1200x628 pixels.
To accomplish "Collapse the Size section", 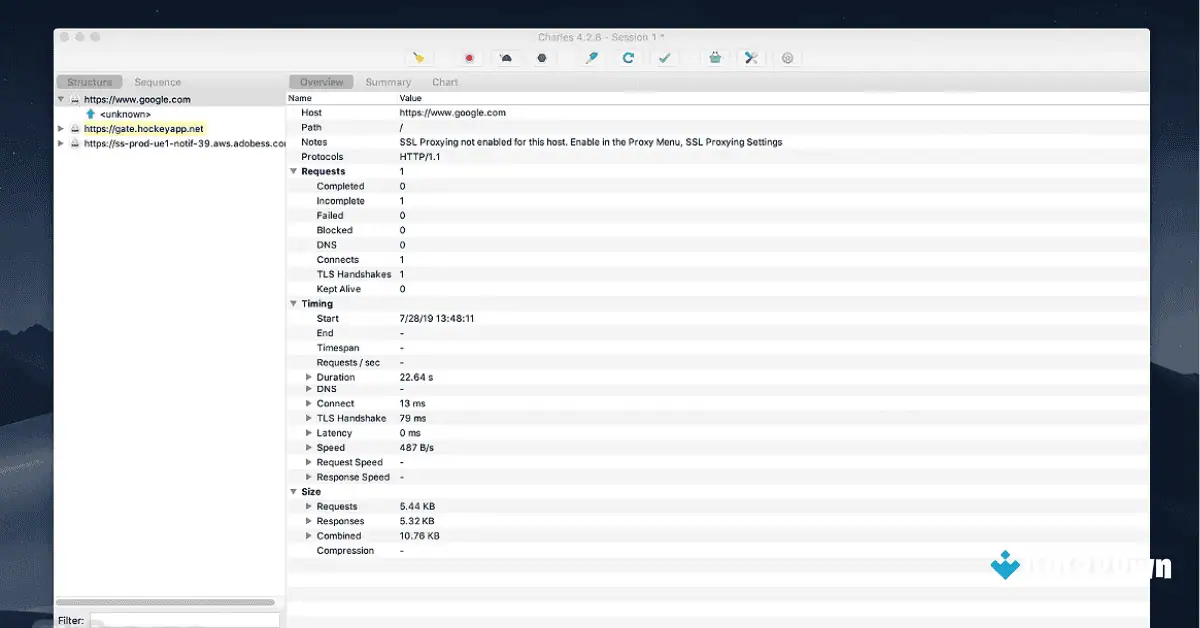I will [x=293, y=491].
